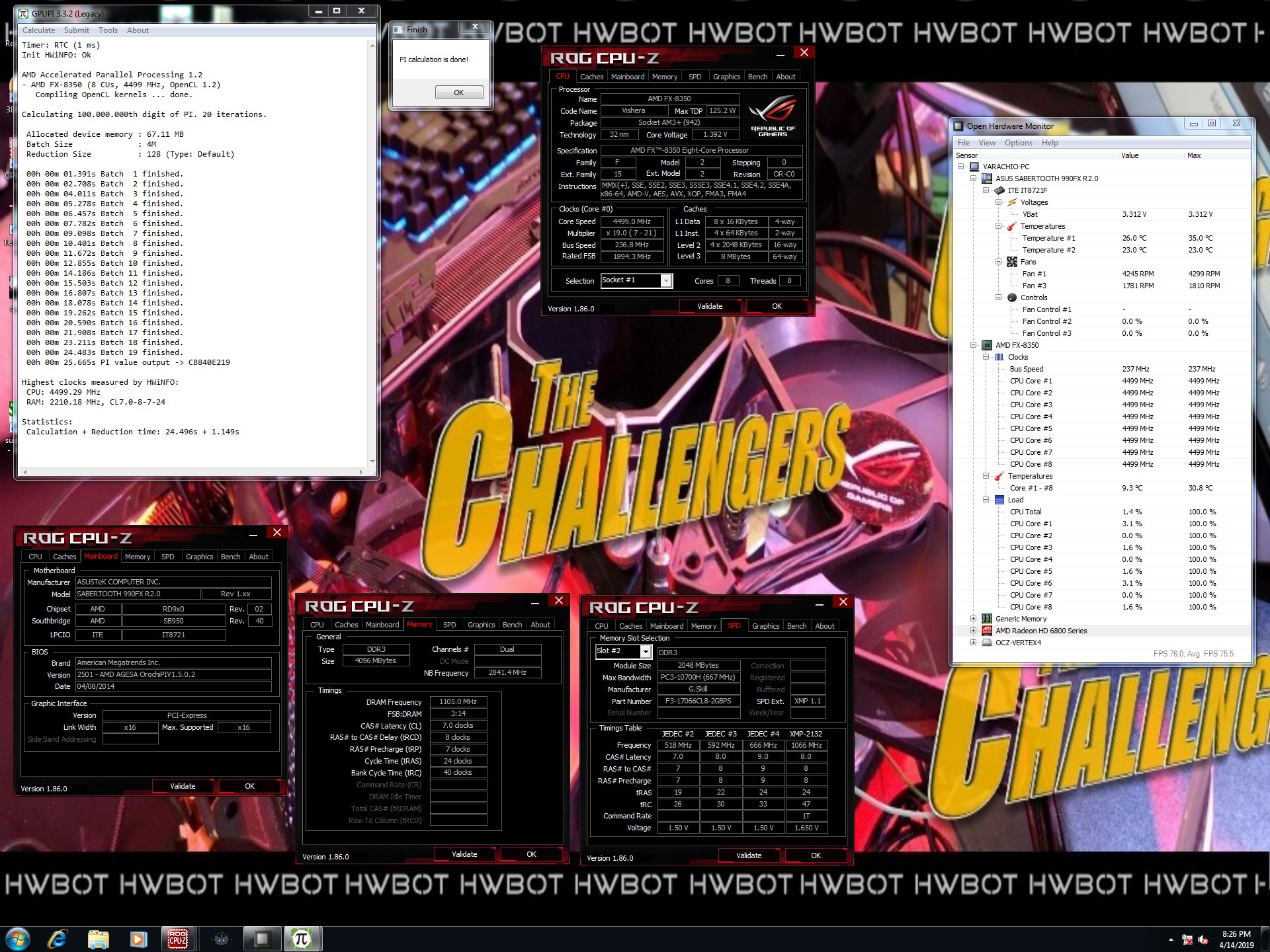Click OK in PI calculation done dialog
Image resolution: width=1270 pixels, height=952 pixels.
458,93
